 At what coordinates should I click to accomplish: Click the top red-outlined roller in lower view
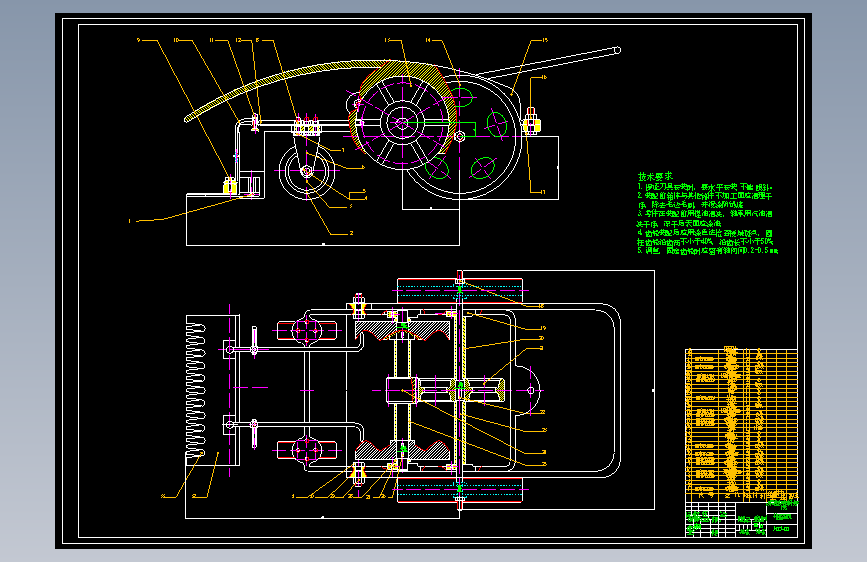click(459, 290)
